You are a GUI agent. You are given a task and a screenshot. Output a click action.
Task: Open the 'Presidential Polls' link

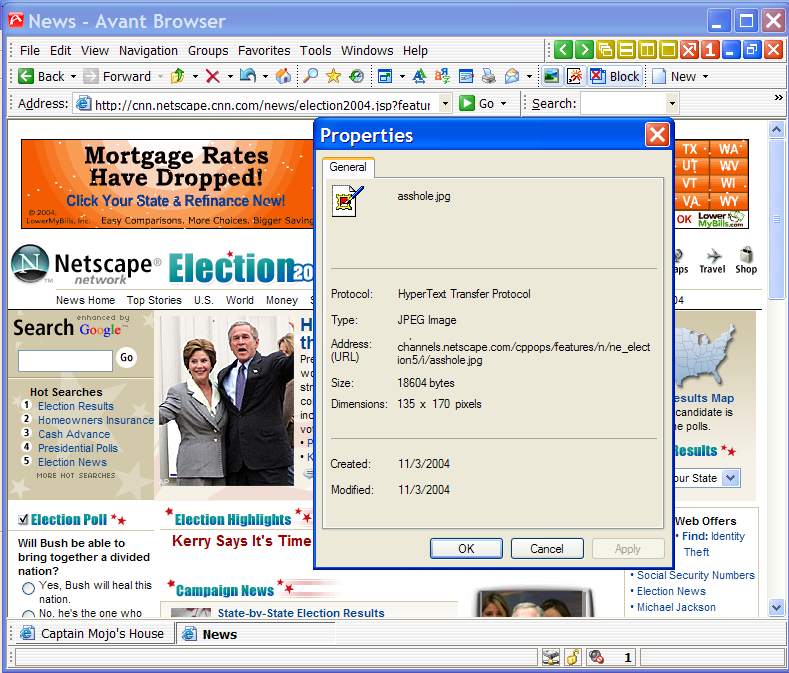point(78,448)
